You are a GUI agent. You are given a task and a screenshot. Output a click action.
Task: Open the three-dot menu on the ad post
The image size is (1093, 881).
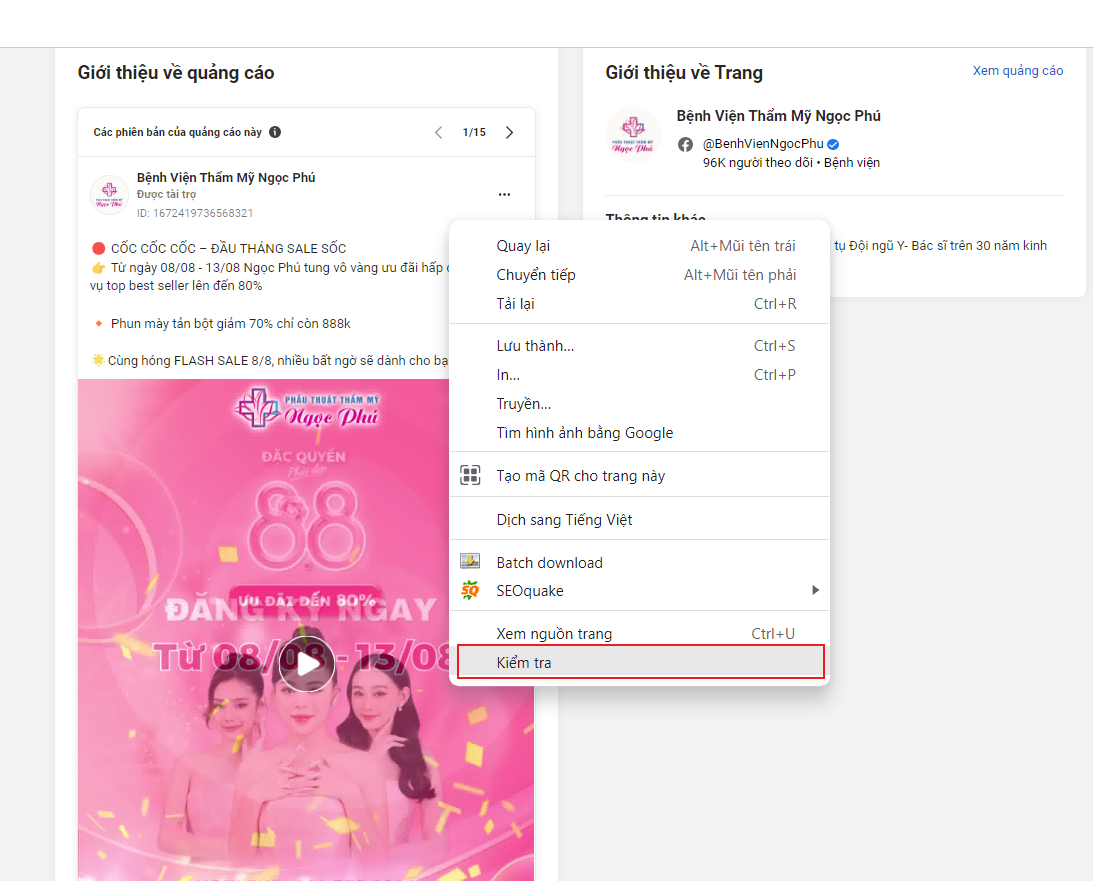pyautogui.click(x=505, y=194)
